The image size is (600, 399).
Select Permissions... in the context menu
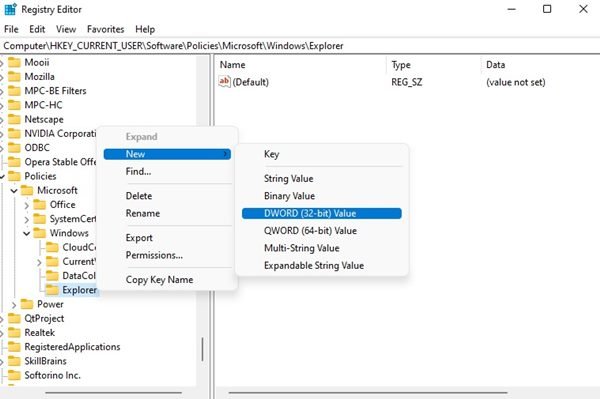pyautogui.click(x=154, y=255)
